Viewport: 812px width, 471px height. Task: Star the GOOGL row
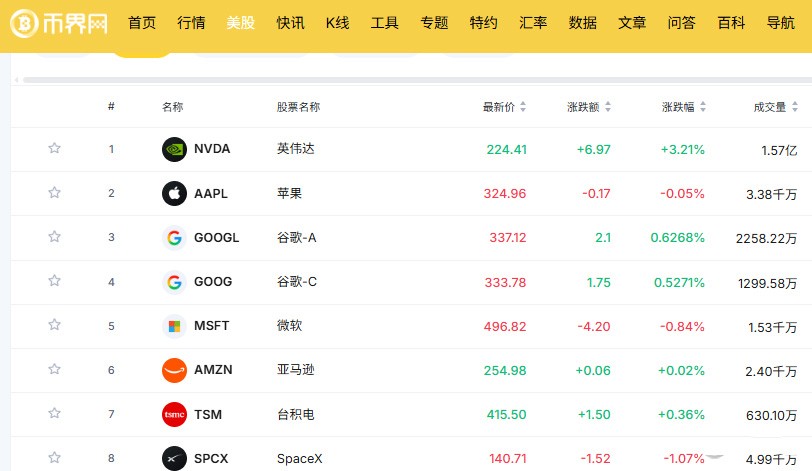[54, 237]
